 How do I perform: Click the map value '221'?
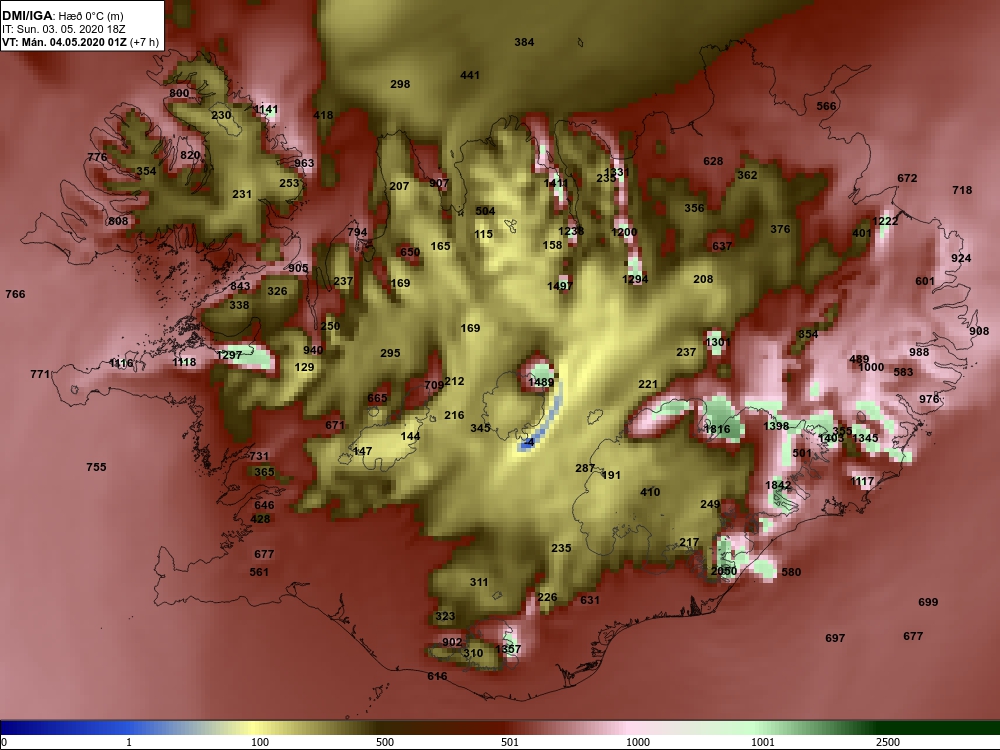click(648, 385)
